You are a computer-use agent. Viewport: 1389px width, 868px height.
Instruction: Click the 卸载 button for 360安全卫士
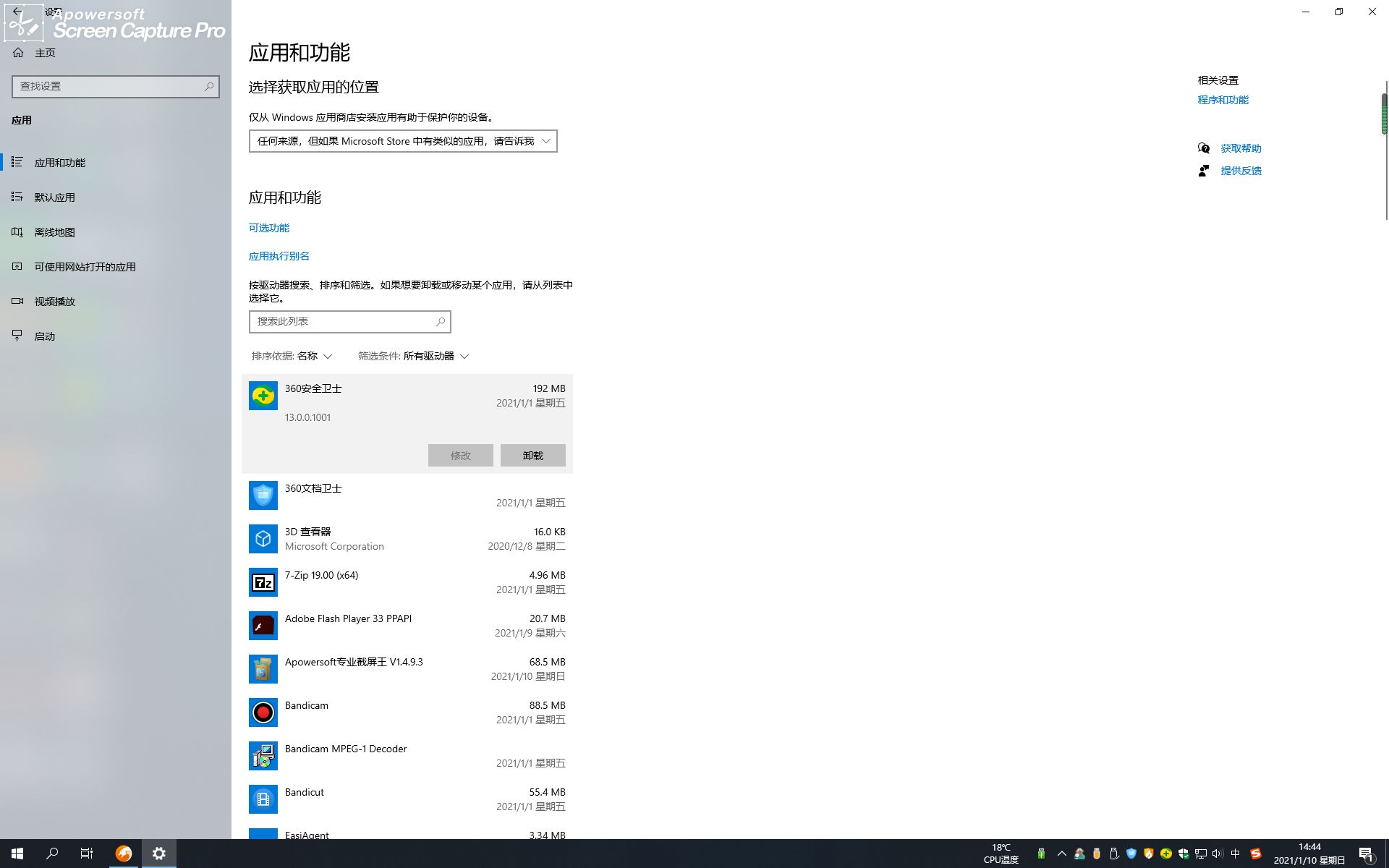(532, 456)
